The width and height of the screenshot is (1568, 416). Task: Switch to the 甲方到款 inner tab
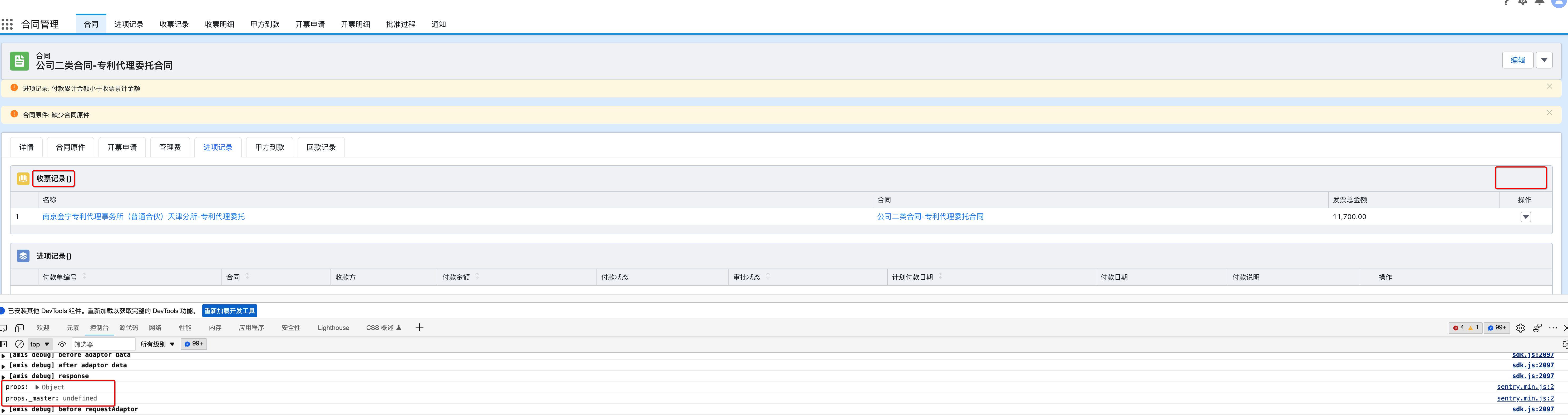(270, 147)
